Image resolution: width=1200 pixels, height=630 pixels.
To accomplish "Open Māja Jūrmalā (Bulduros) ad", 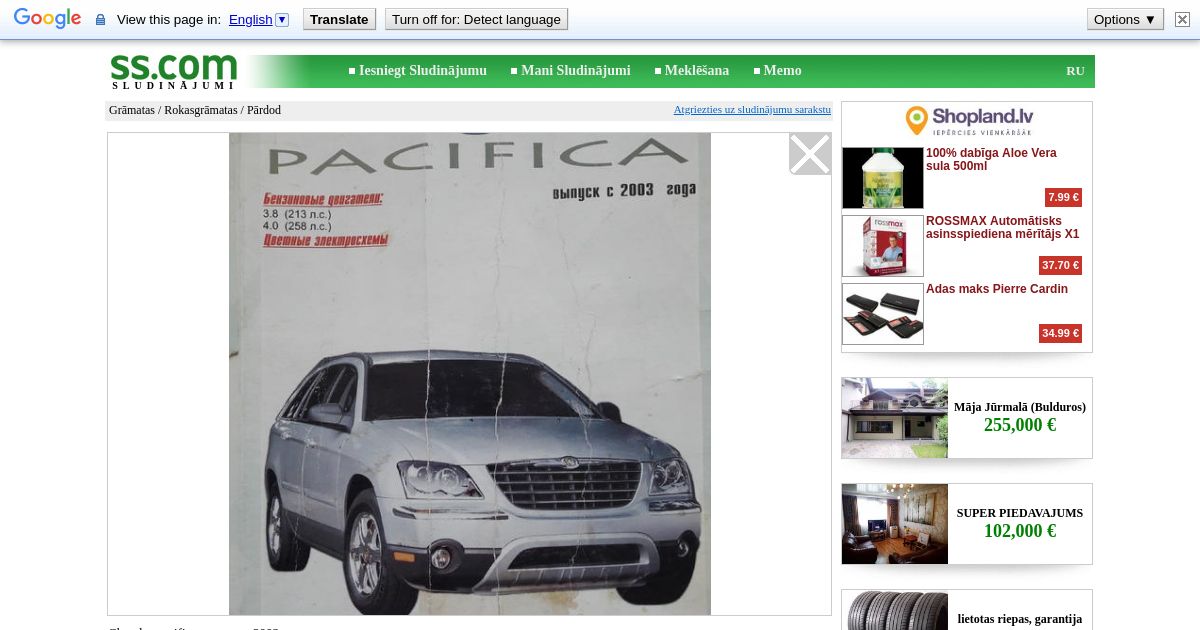I will [1020, 407].
